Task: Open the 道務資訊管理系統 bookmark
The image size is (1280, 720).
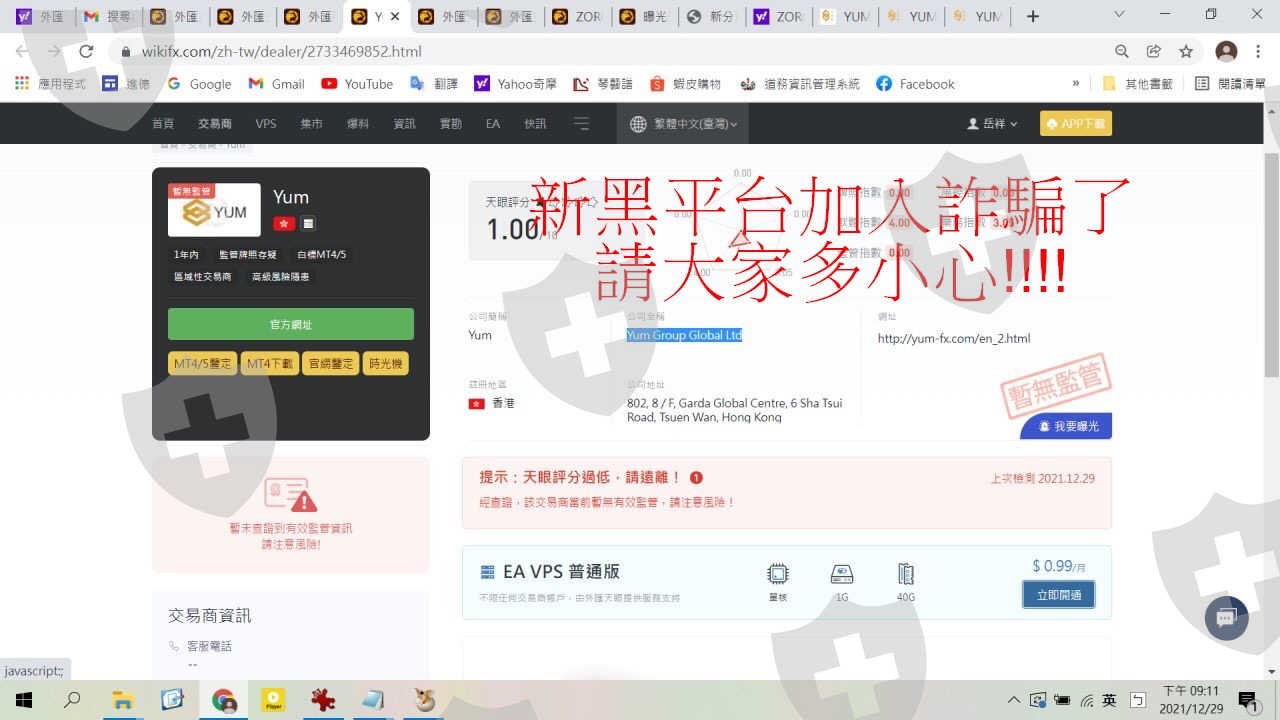Action: [x=800, y=84]
